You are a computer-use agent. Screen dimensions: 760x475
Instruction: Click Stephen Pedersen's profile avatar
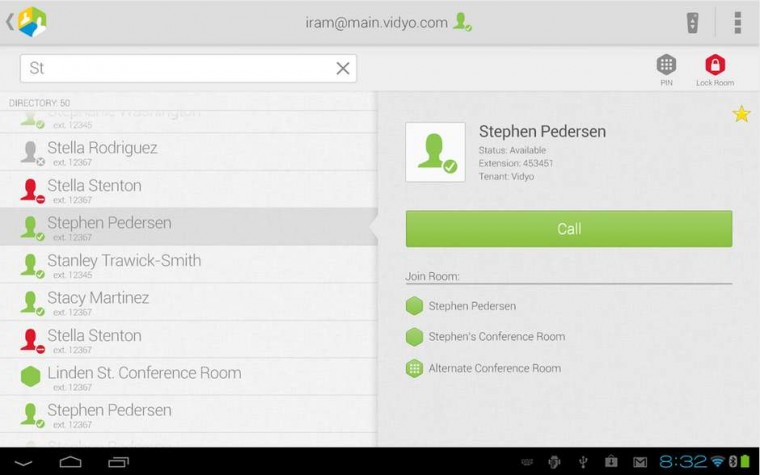point(435,152)
